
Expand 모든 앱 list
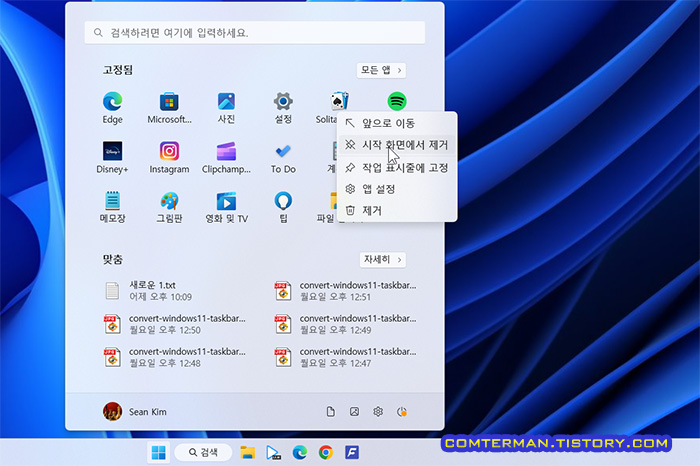[381, 70]
